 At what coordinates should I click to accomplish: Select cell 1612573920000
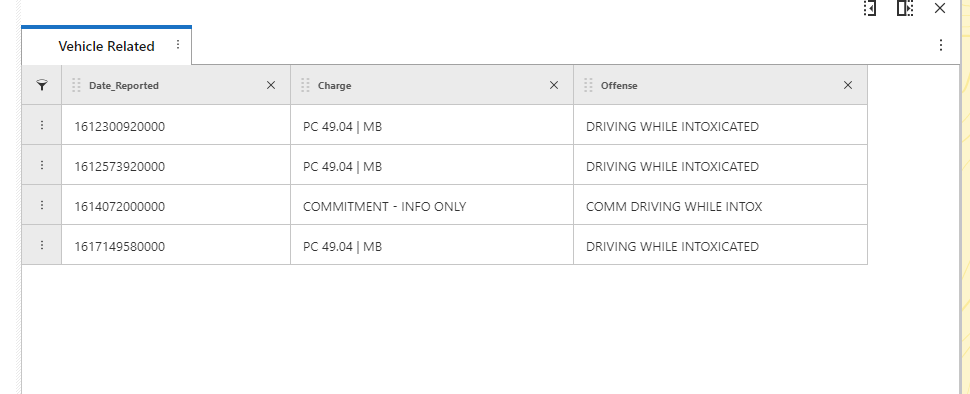[x=176, y=165]
